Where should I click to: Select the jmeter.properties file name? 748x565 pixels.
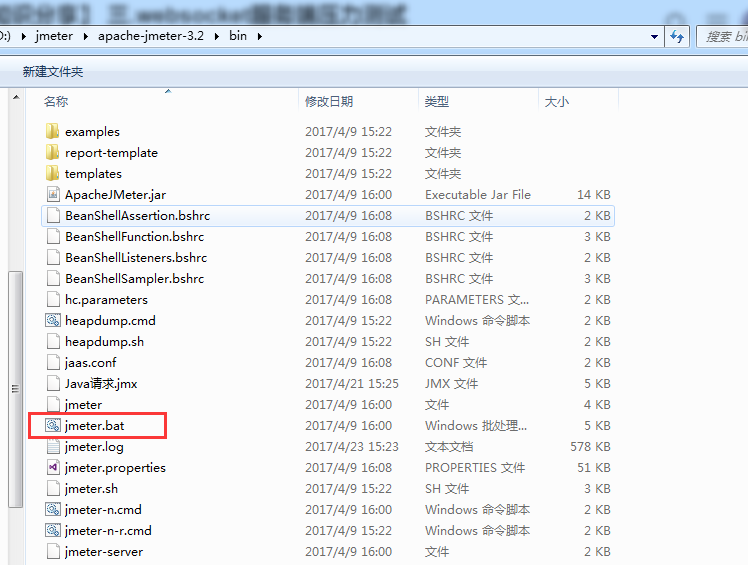tap(115, 468)
